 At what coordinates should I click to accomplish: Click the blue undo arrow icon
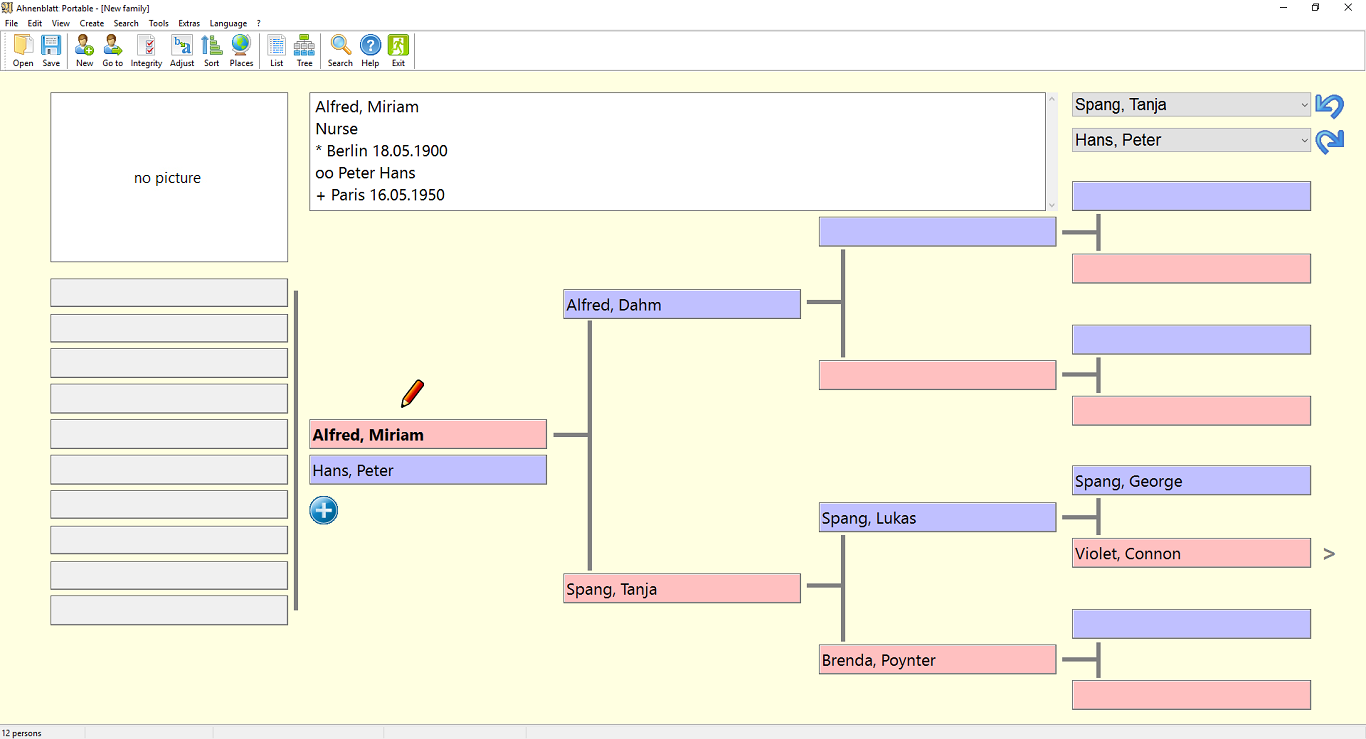pyautogui.click(x=1329, y=105)
